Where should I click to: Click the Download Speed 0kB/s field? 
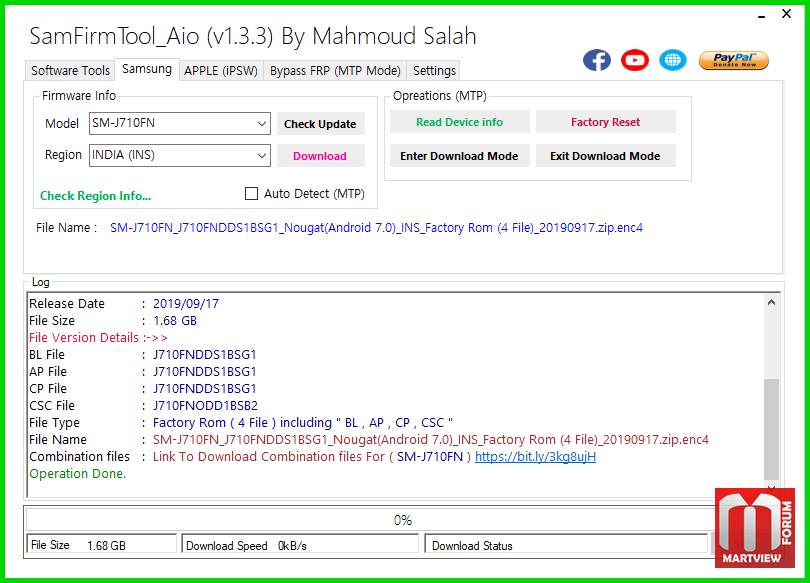(300, 545)
